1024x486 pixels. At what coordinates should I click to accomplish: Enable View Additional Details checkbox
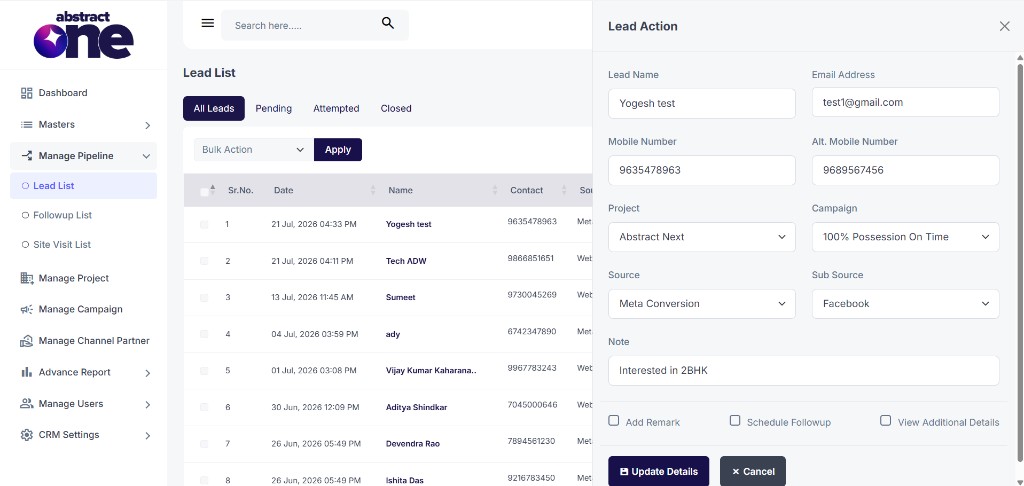pyautogui.click(x=886, y=421)
